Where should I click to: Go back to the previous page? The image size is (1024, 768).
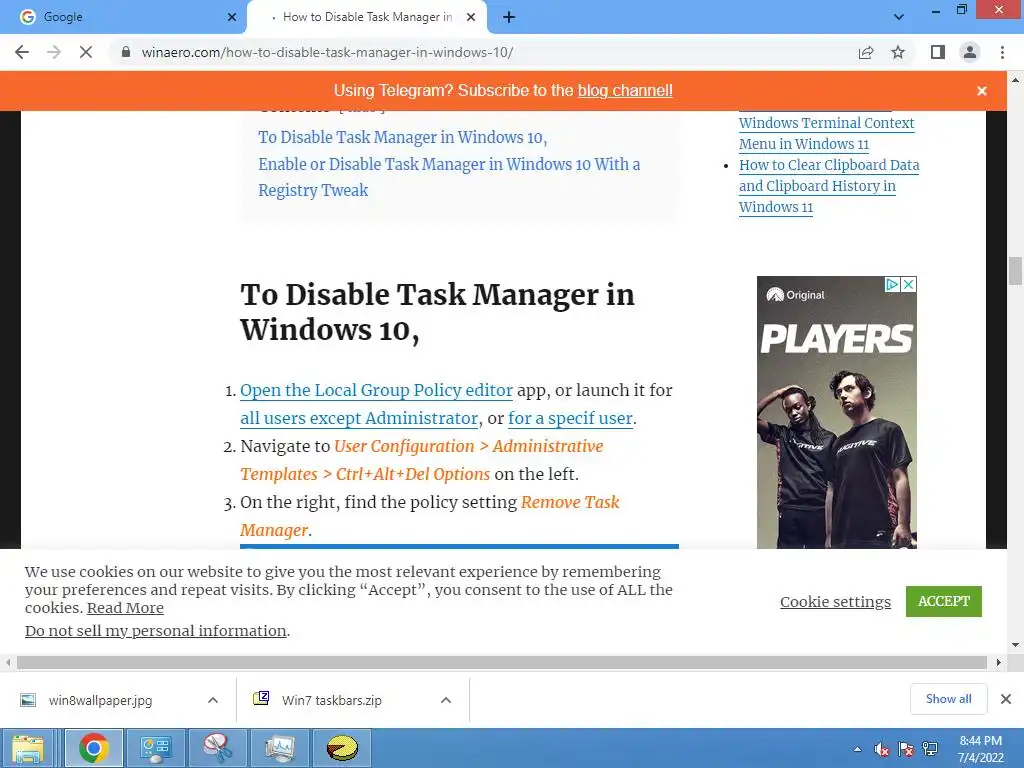click(22, 52)
